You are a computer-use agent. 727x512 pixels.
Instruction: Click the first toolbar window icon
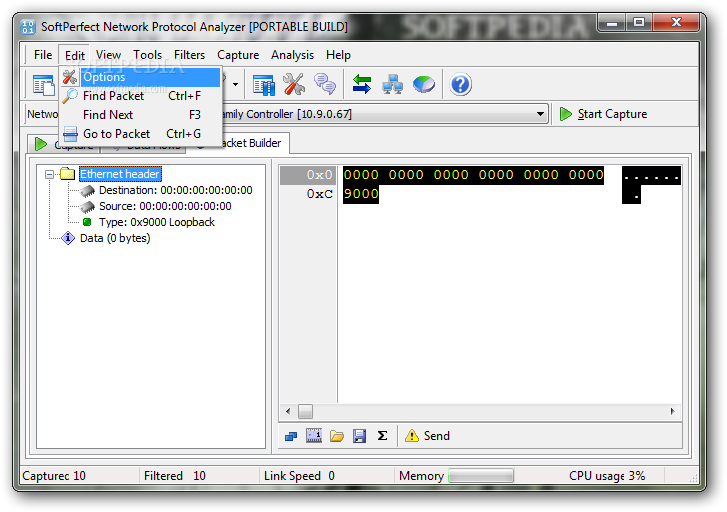point(44,85)
